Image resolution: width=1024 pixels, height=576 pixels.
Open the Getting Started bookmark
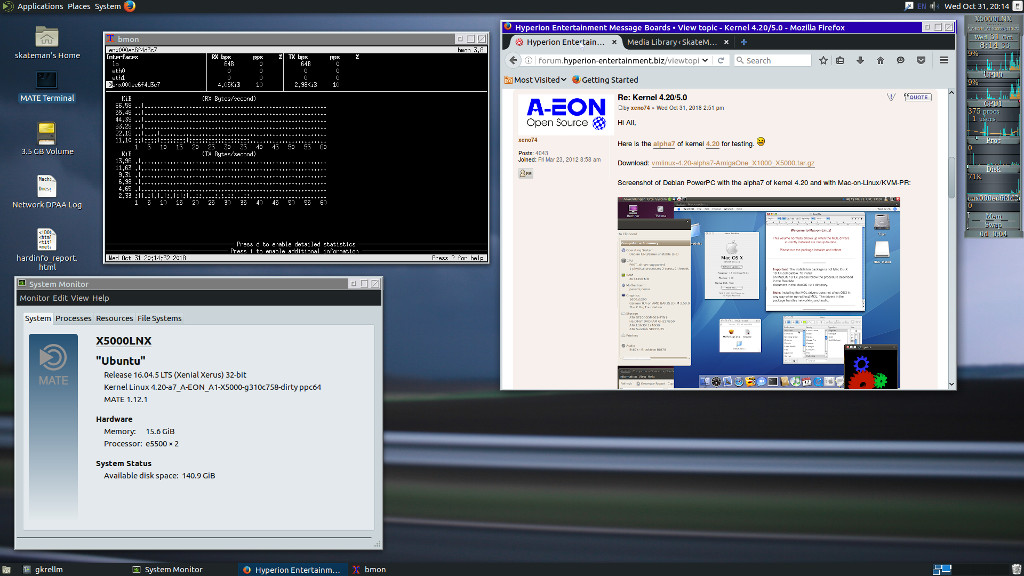(605, 80)
